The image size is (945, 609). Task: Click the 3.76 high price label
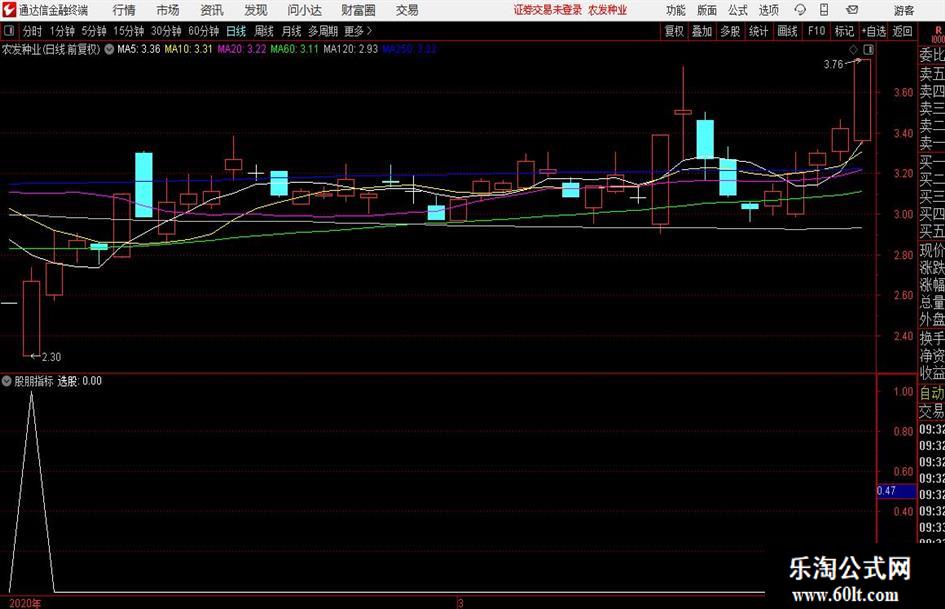click(x=833, y=65)
